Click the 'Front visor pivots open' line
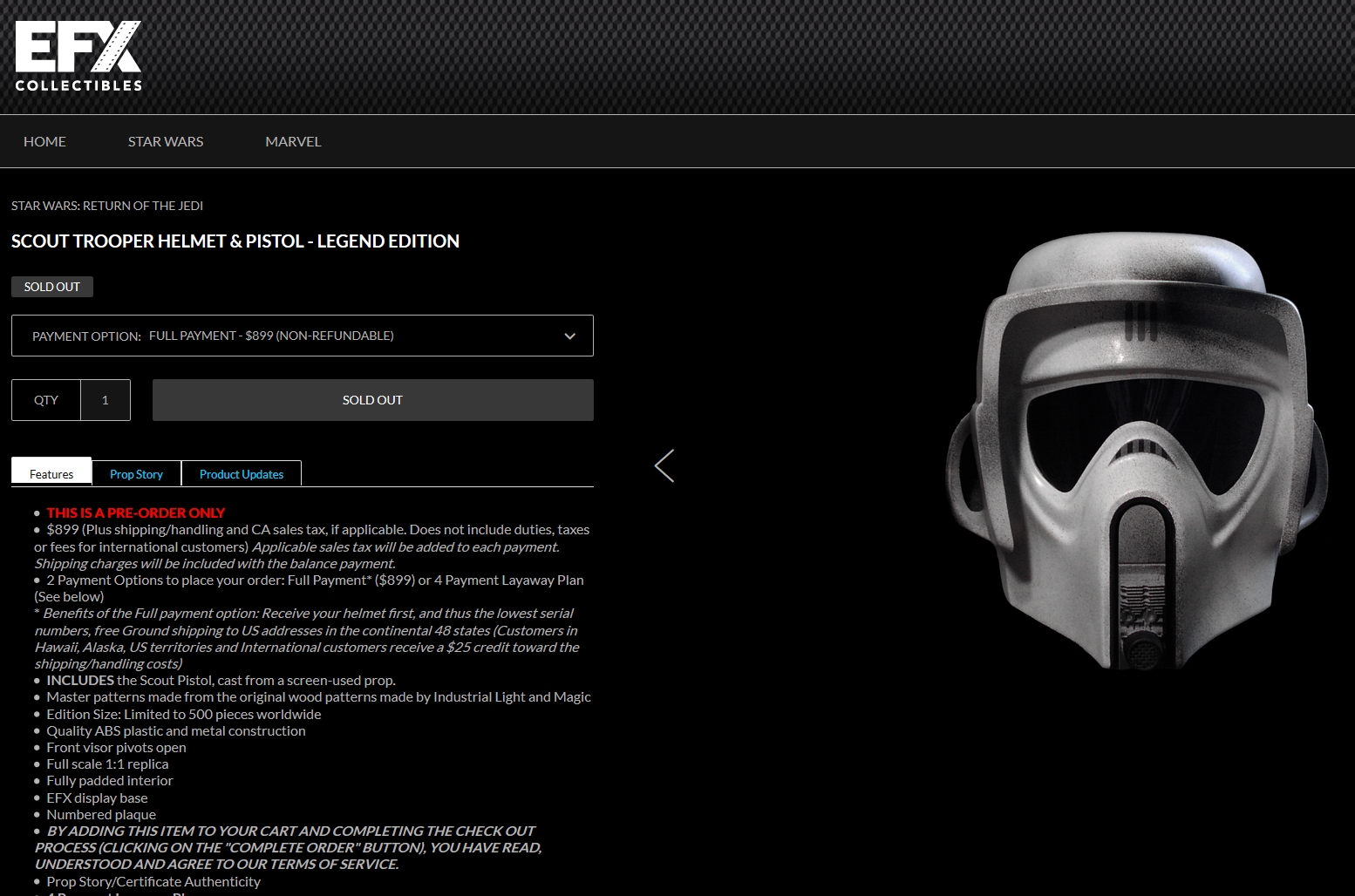The image size is (1355, 896). click(116, 747)
